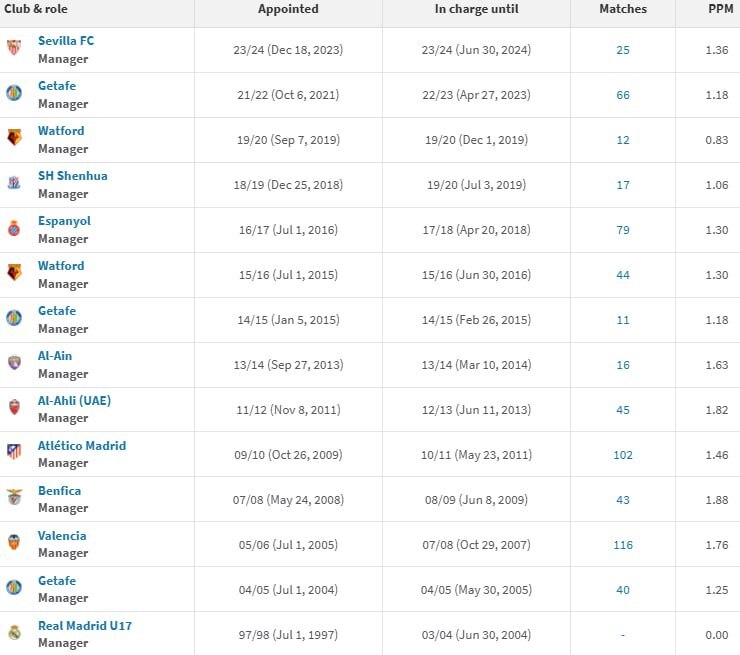Click the Appointed column header
The image size is (740, 655).
coord(288,9)
